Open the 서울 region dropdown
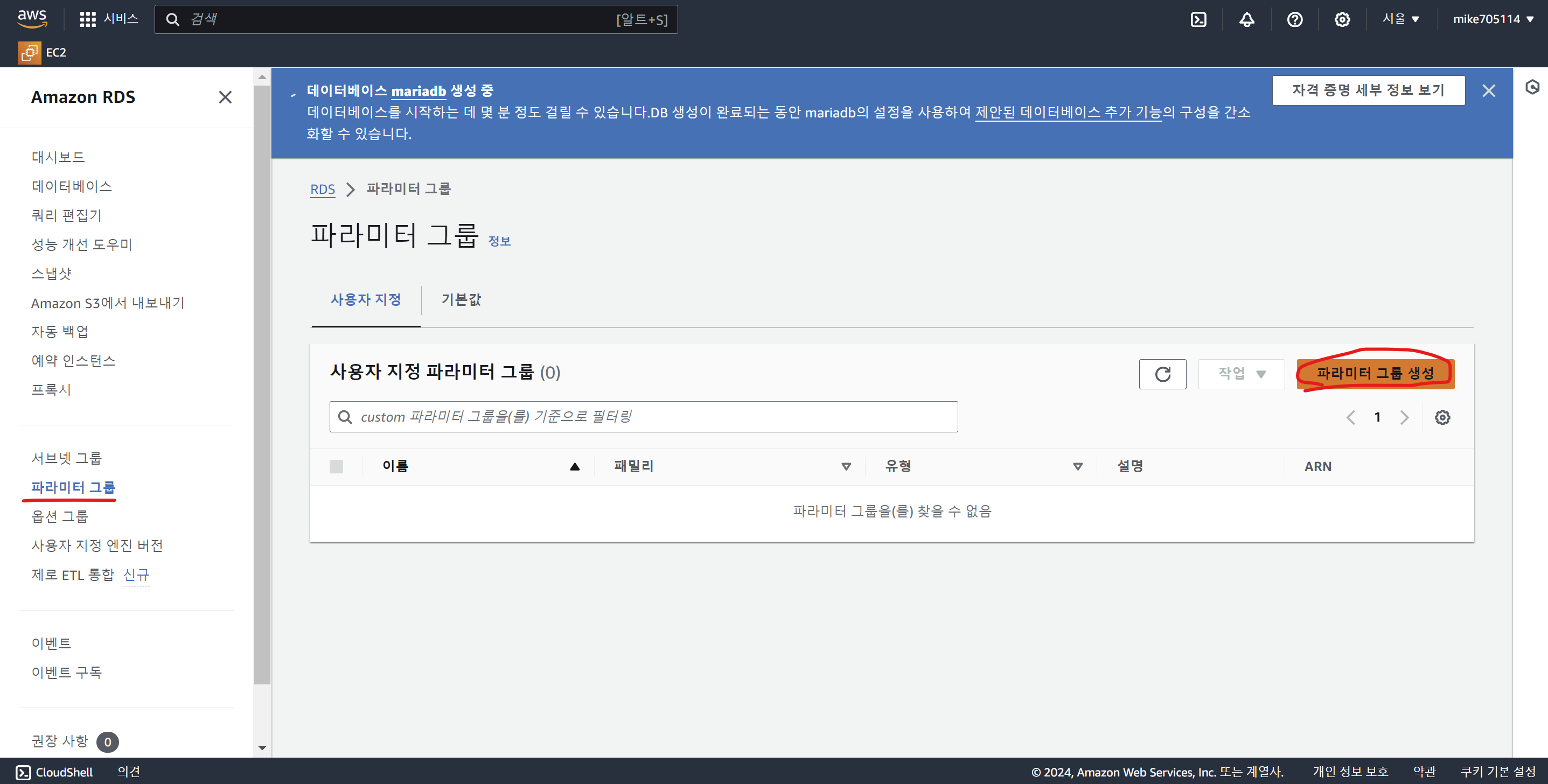The image size is (1548, 784). tap(1400, 19)
